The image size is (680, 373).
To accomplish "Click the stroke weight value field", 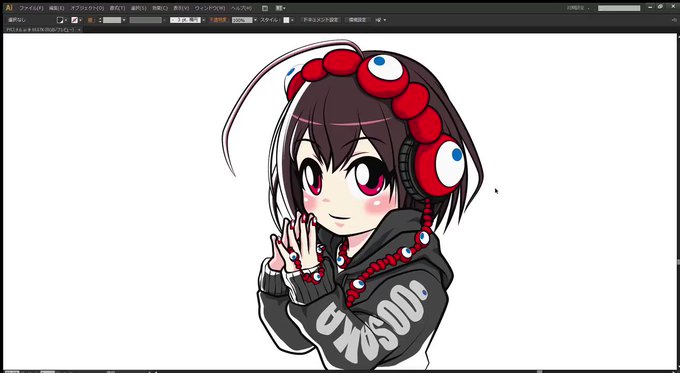I will pos(112,20).
